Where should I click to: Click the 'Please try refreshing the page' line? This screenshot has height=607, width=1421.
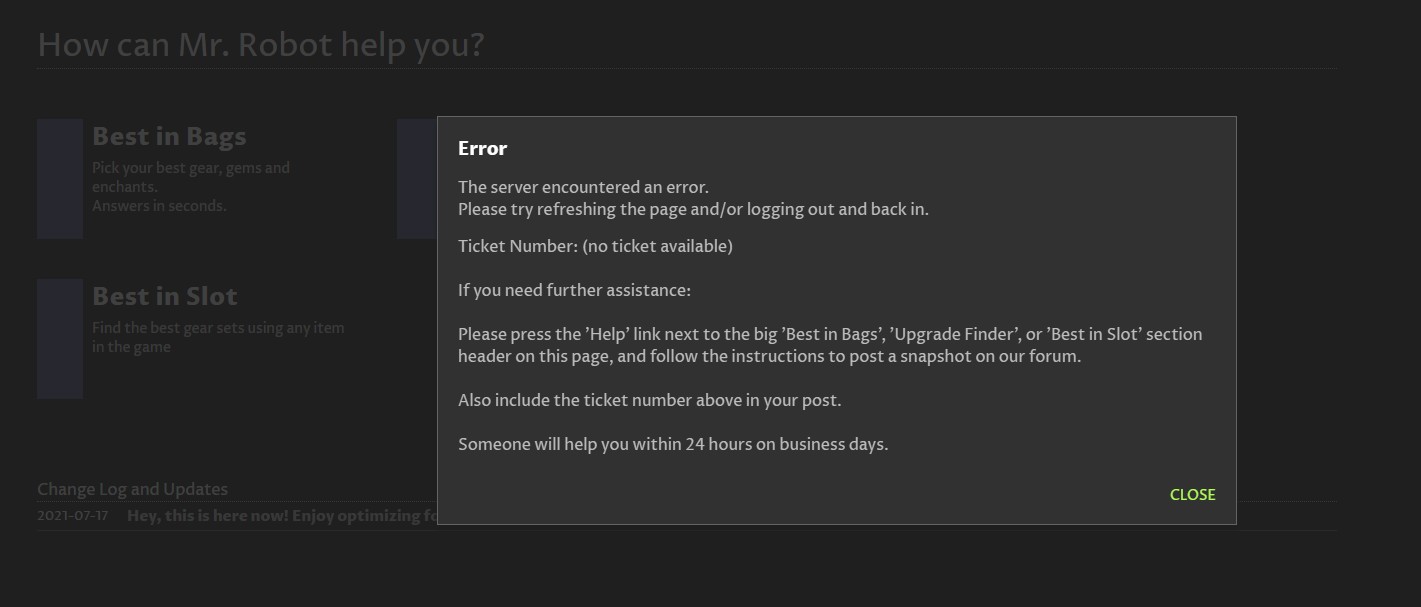pos(693,209)
